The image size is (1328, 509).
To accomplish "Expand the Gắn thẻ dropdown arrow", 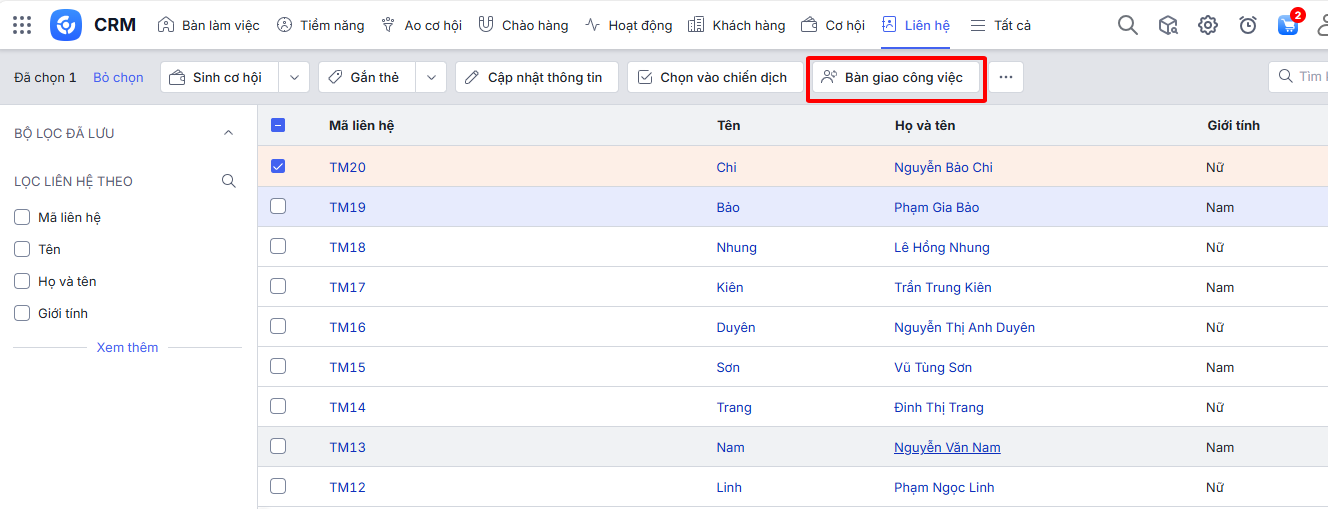I will tap(431, 77).
